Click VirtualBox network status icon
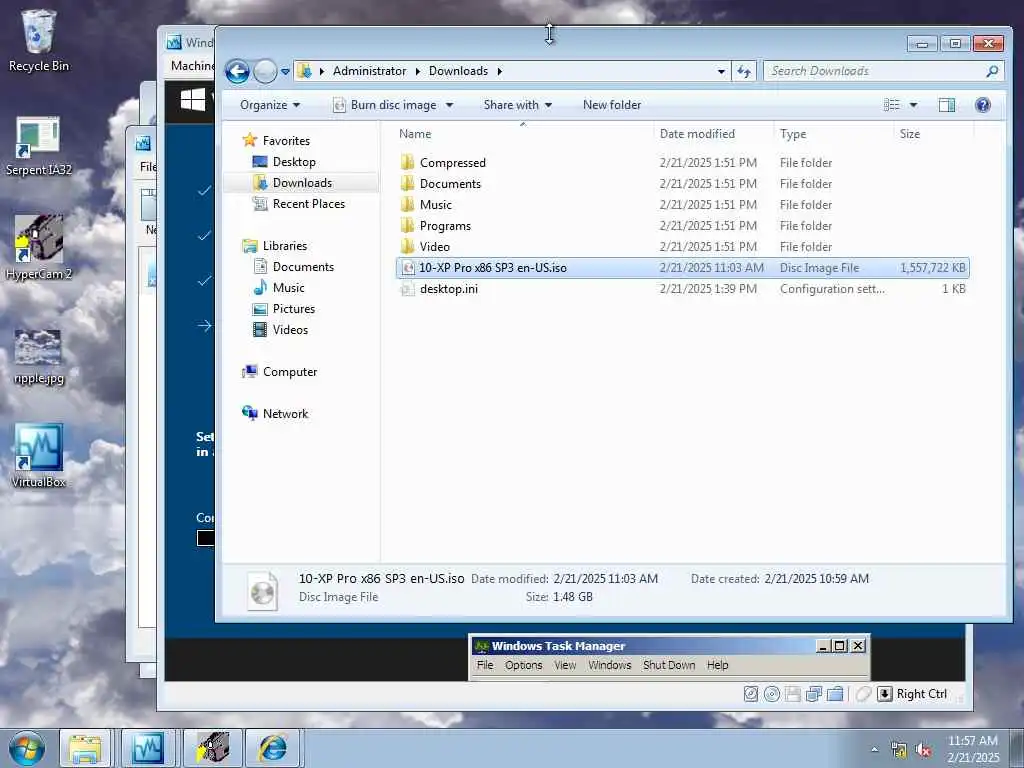Viewport: 1024px width, 768px height. pyautogui.click(x=814, y=694)
